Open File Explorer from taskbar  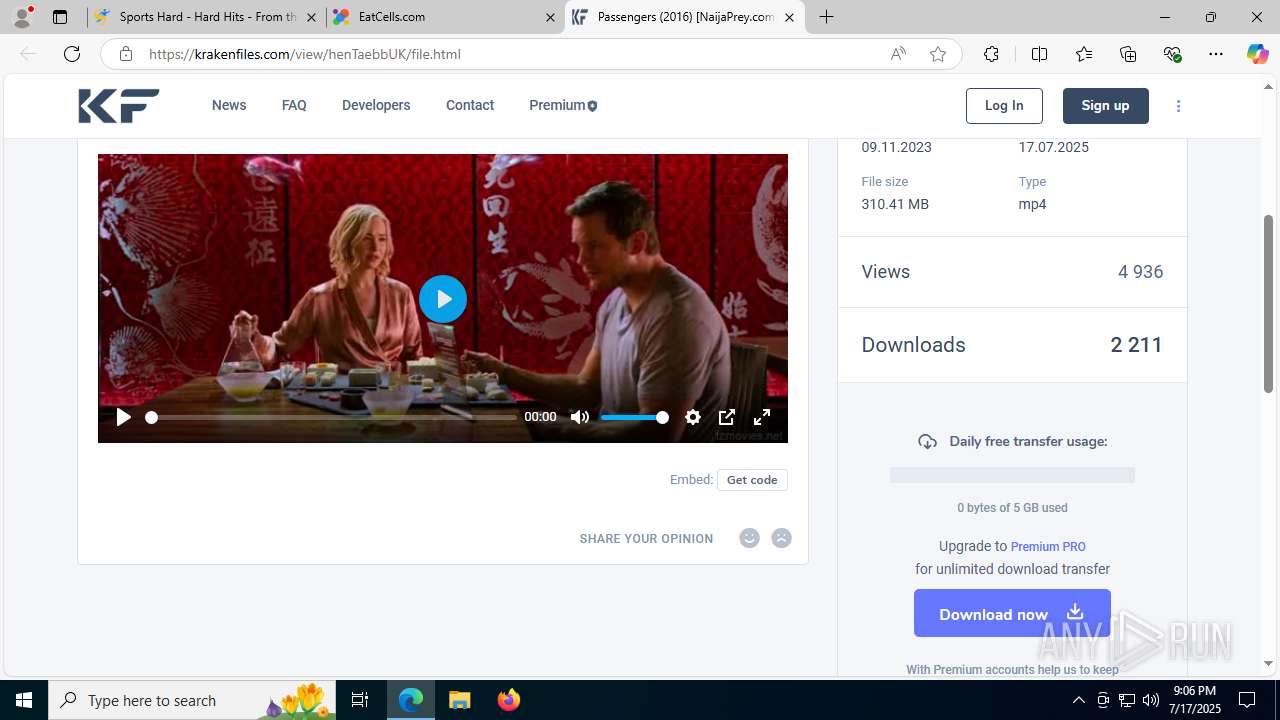[460, 700]
